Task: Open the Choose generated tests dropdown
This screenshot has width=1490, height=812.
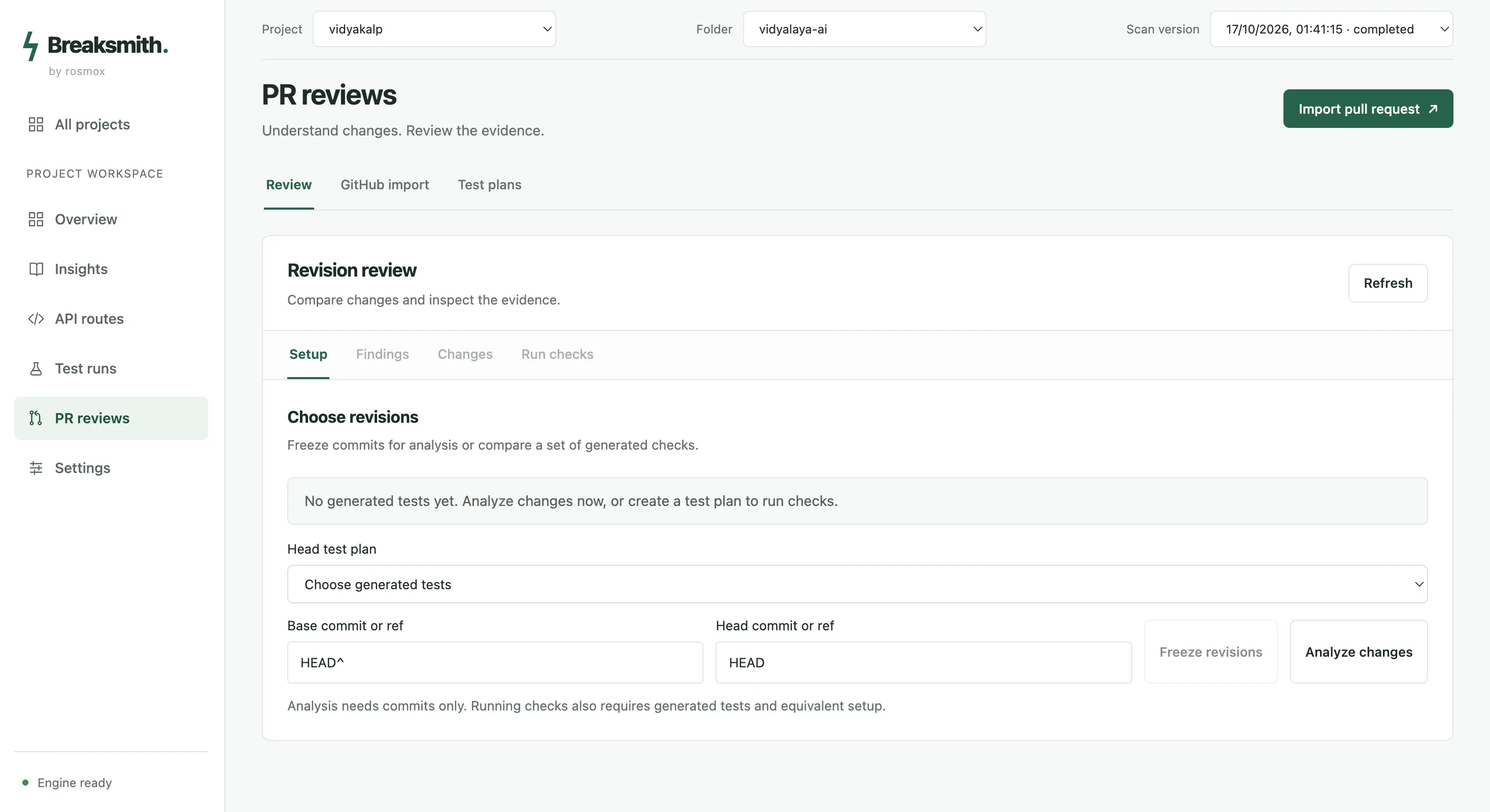Action: tap(857, 584)
